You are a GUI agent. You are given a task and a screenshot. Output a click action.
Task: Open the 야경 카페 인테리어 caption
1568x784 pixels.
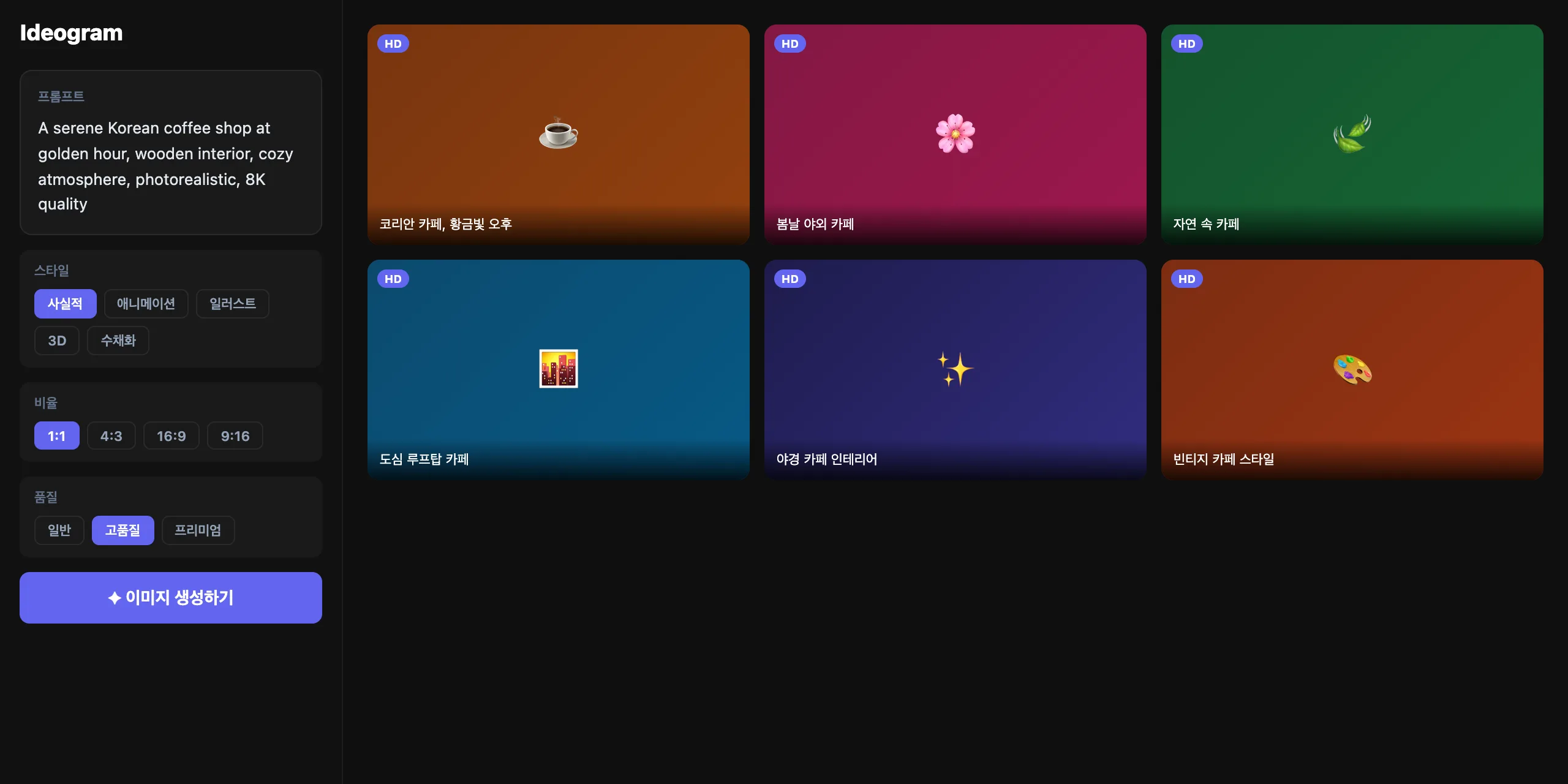click(826, 459)
